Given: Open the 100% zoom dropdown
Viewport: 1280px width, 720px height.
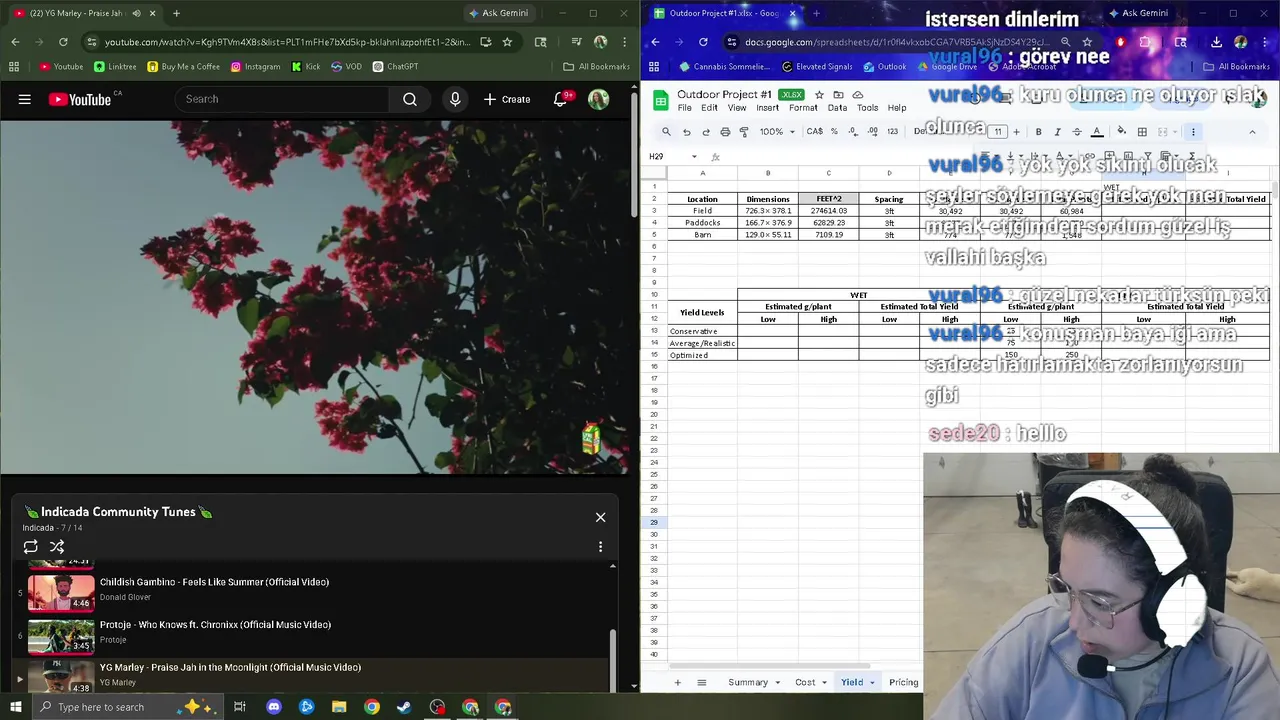Looking at the screenshot, I should click(x=777, y=132).
